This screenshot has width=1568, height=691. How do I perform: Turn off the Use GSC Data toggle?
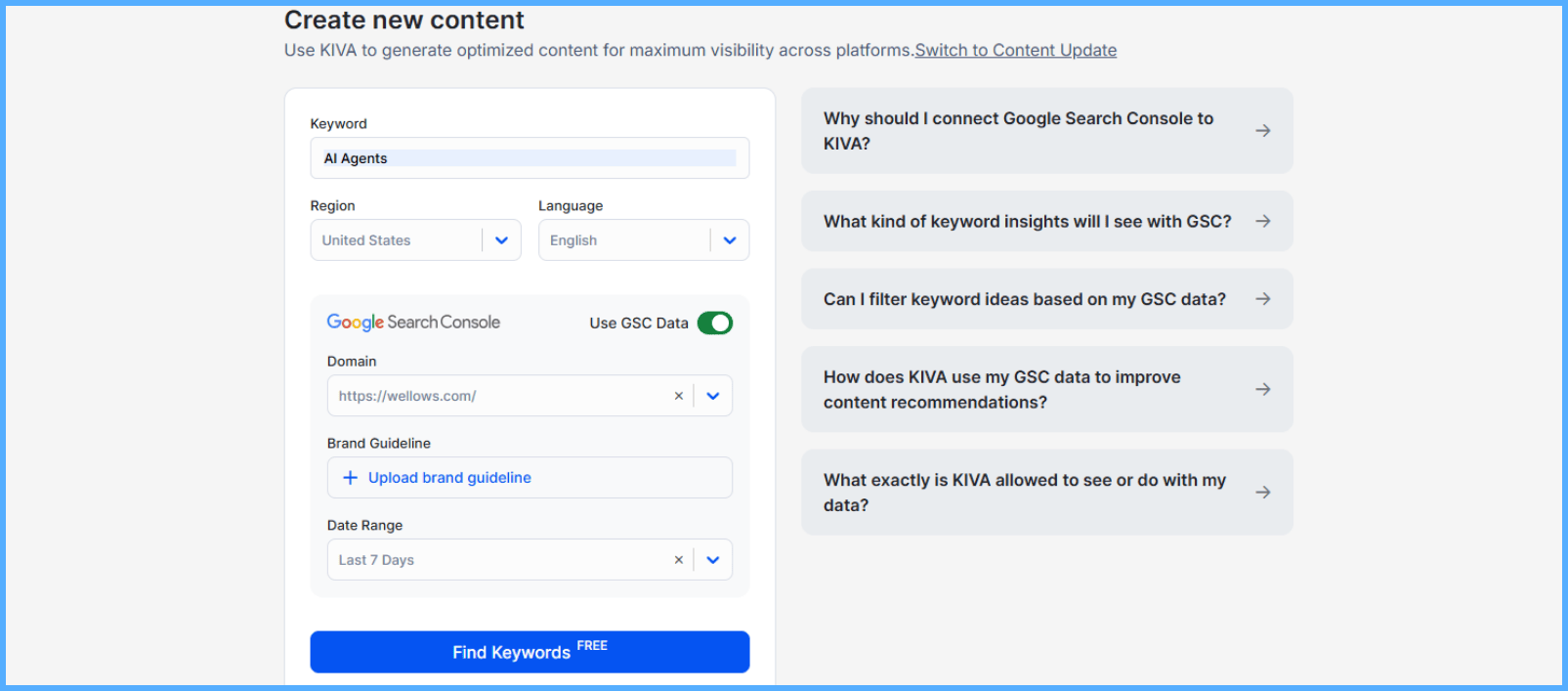[715, 323]
